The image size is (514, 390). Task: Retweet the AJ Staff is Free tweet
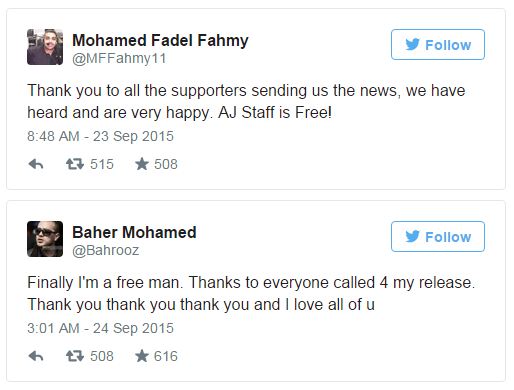75,164
